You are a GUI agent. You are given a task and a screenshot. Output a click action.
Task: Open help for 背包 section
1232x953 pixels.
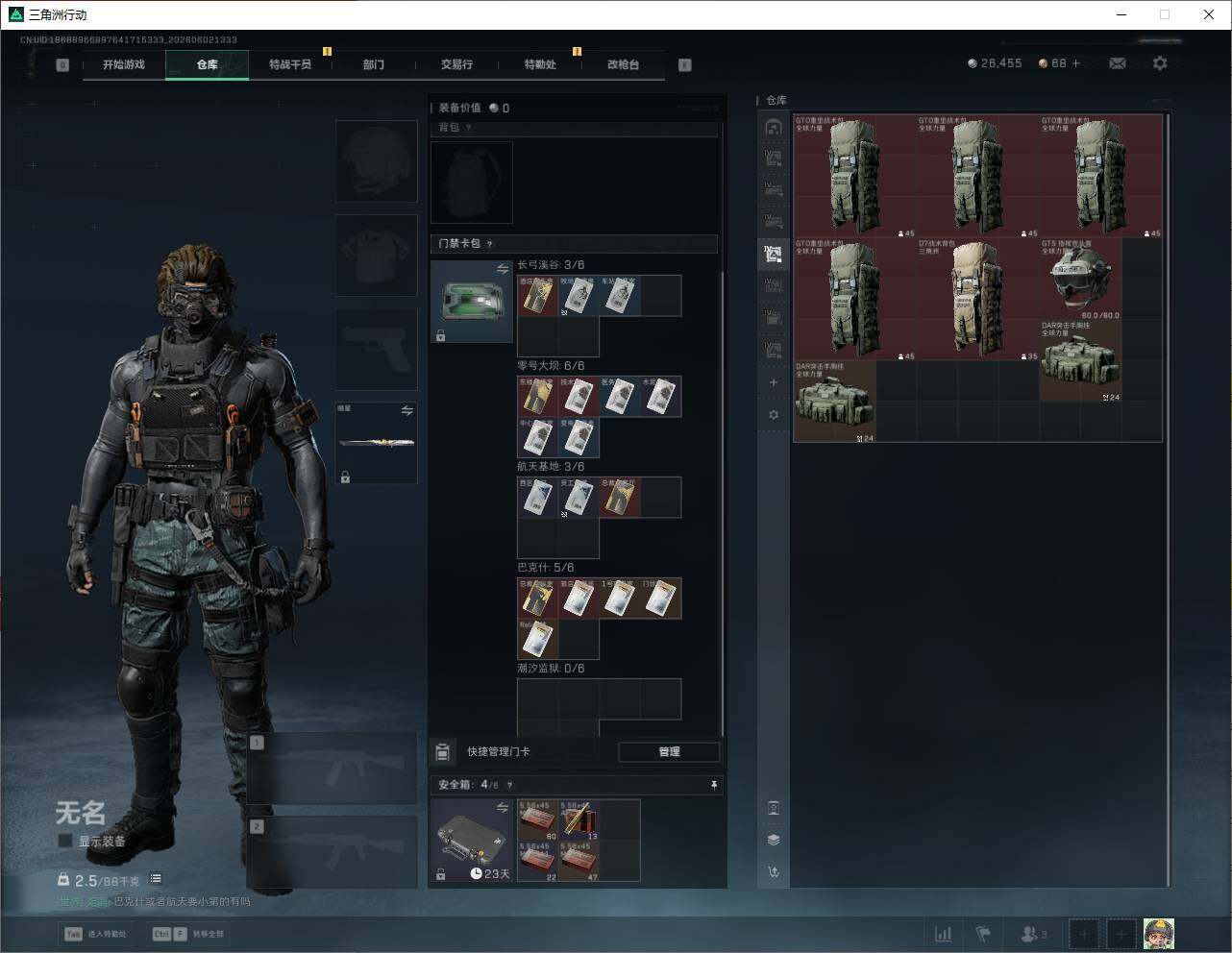[468, 128]
